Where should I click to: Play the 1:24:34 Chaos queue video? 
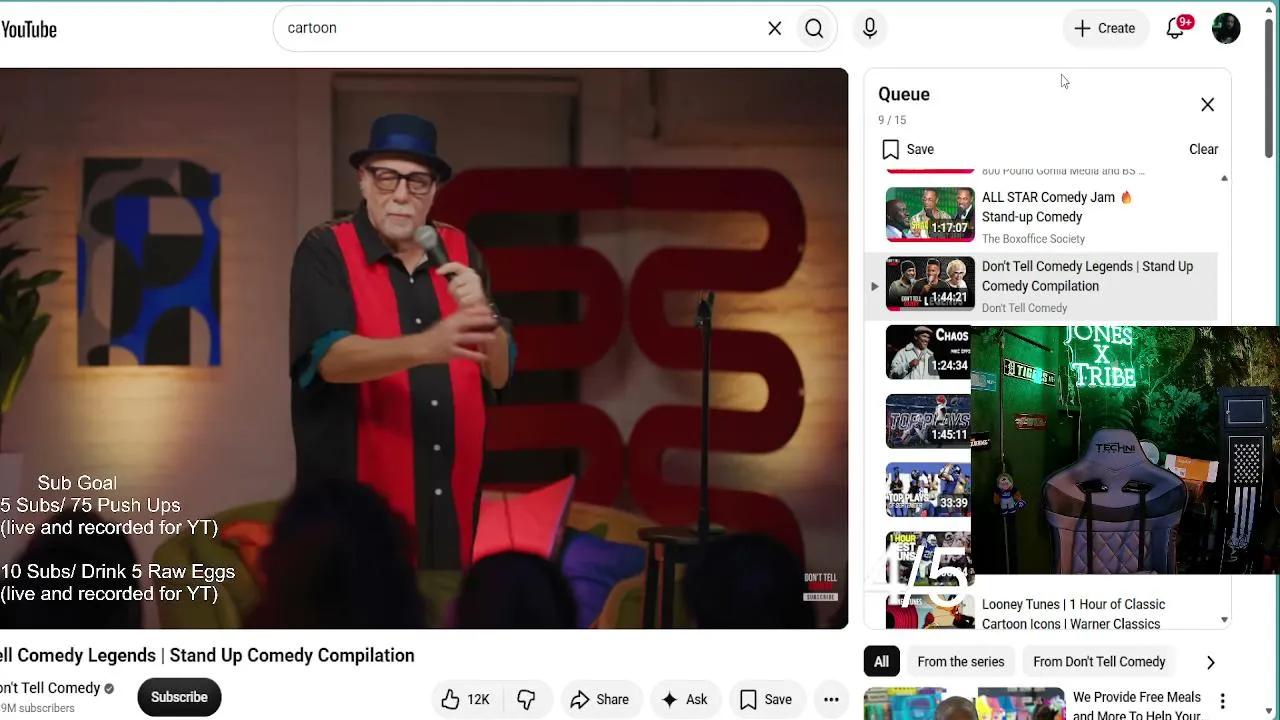pos(928,352)
